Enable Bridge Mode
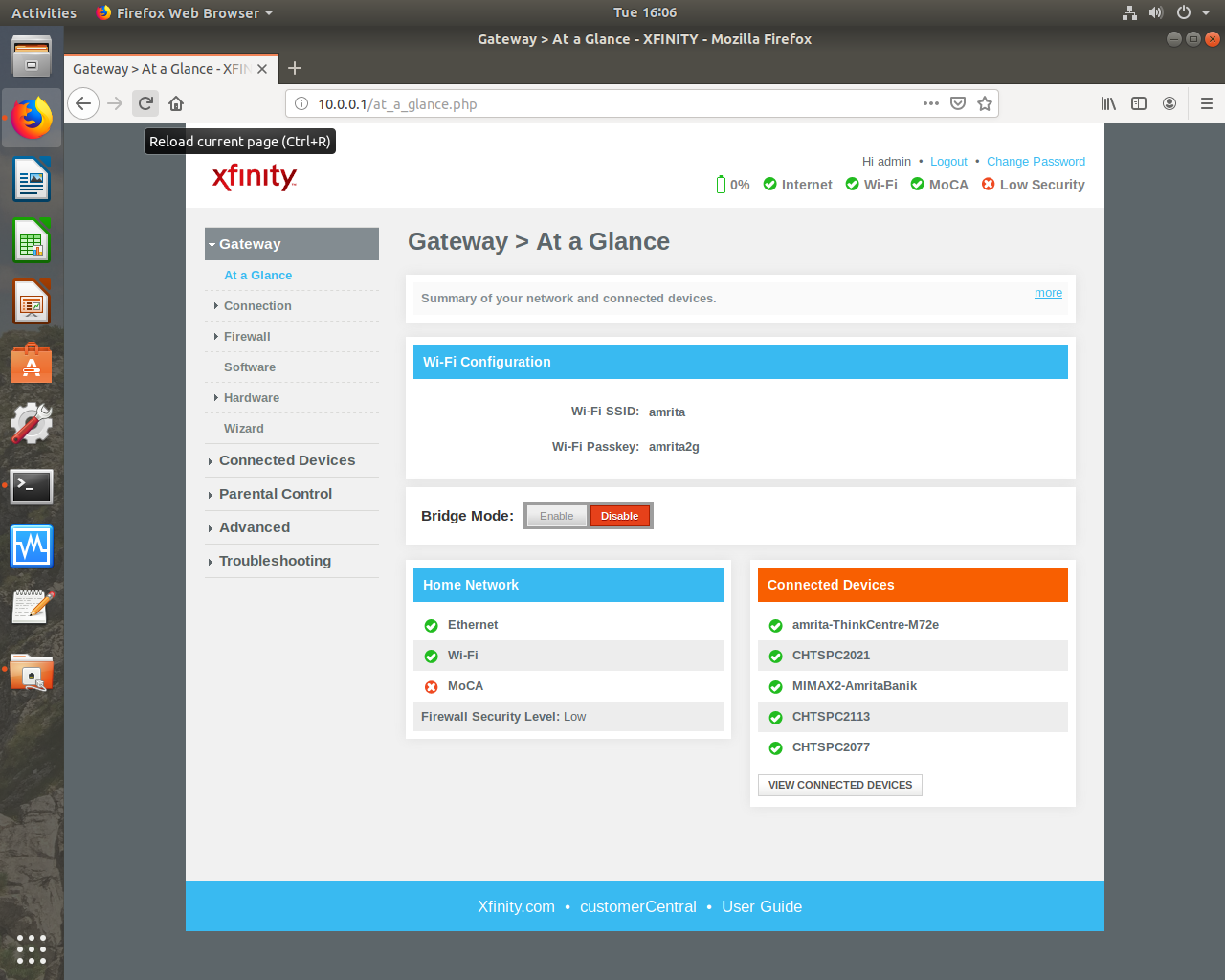Screen dimensions: 1225x980 (556, 516)
